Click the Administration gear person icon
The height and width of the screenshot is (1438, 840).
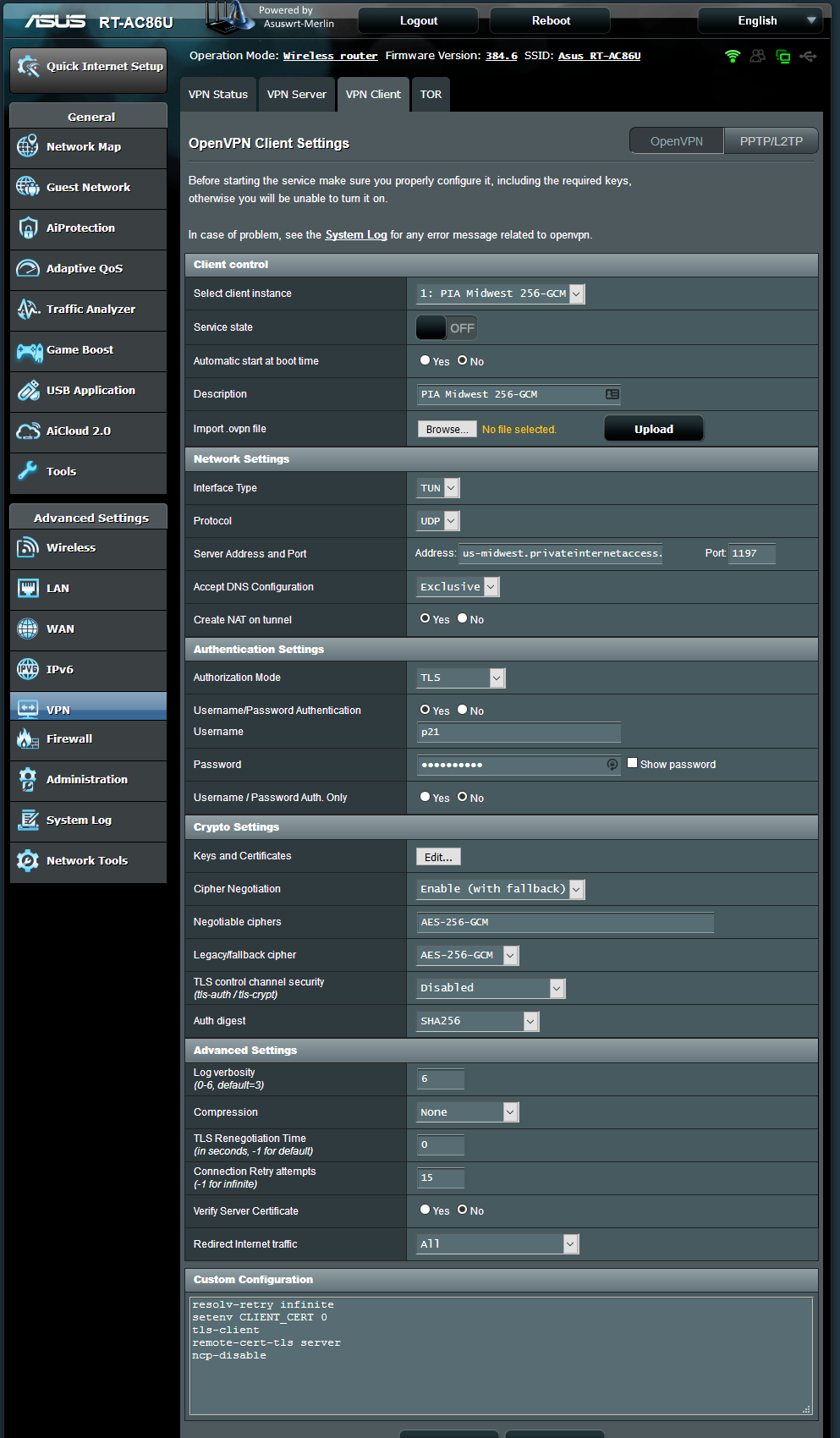click(28, 779)
